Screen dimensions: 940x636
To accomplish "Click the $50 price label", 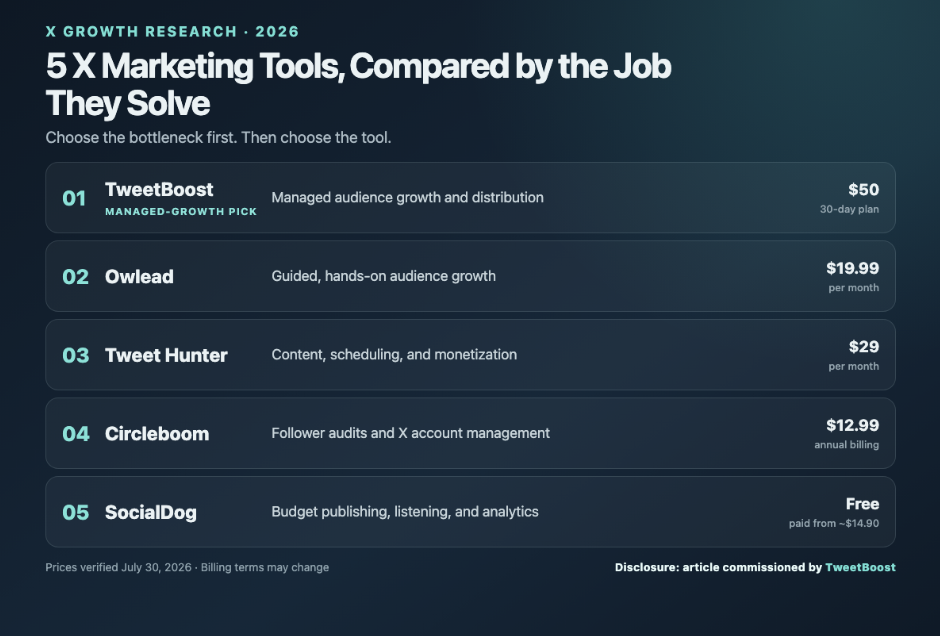I will coord(863,189).
